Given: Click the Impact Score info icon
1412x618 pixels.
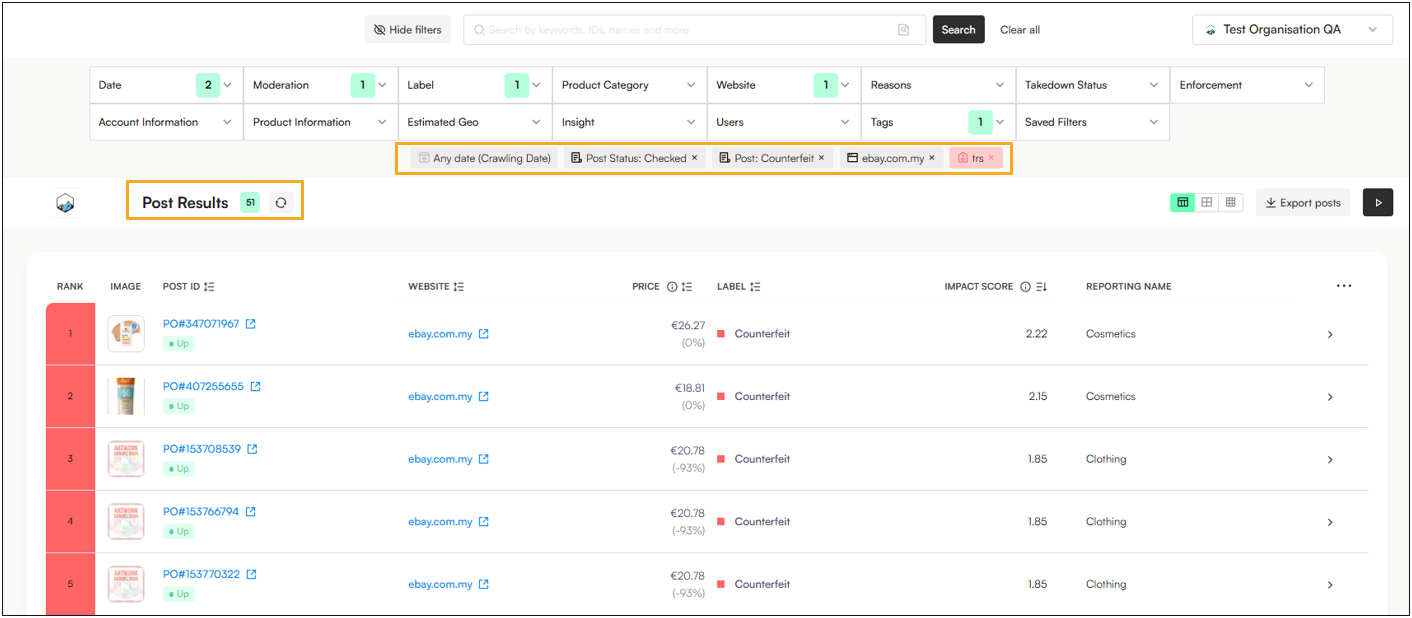Looking at the screenshot, I should pos(1025,287).
